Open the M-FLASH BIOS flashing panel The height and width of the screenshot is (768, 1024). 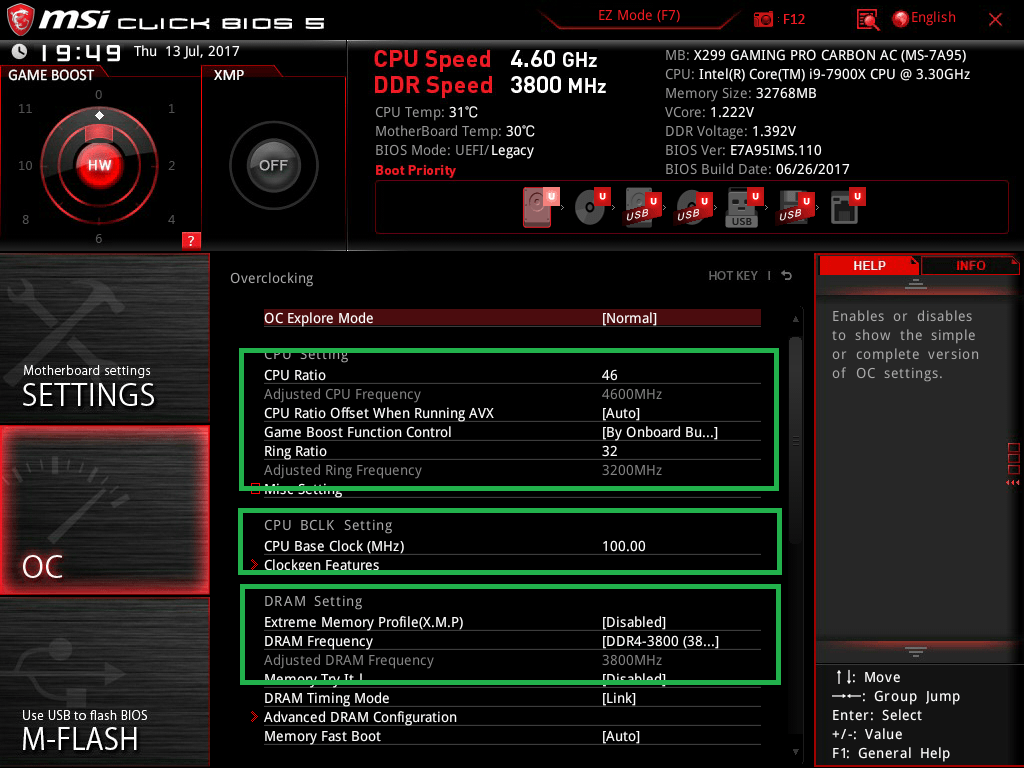coord(104,682)
